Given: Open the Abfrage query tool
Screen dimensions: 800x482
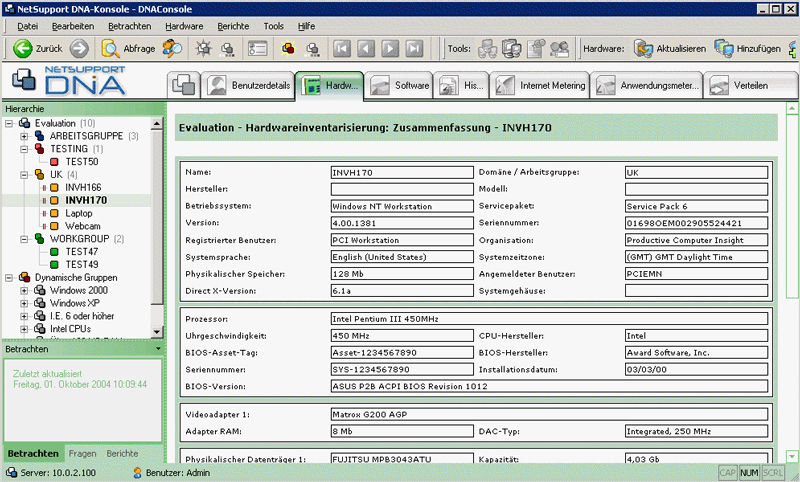Looking at the screenshot, I should (x=129, y=48).
